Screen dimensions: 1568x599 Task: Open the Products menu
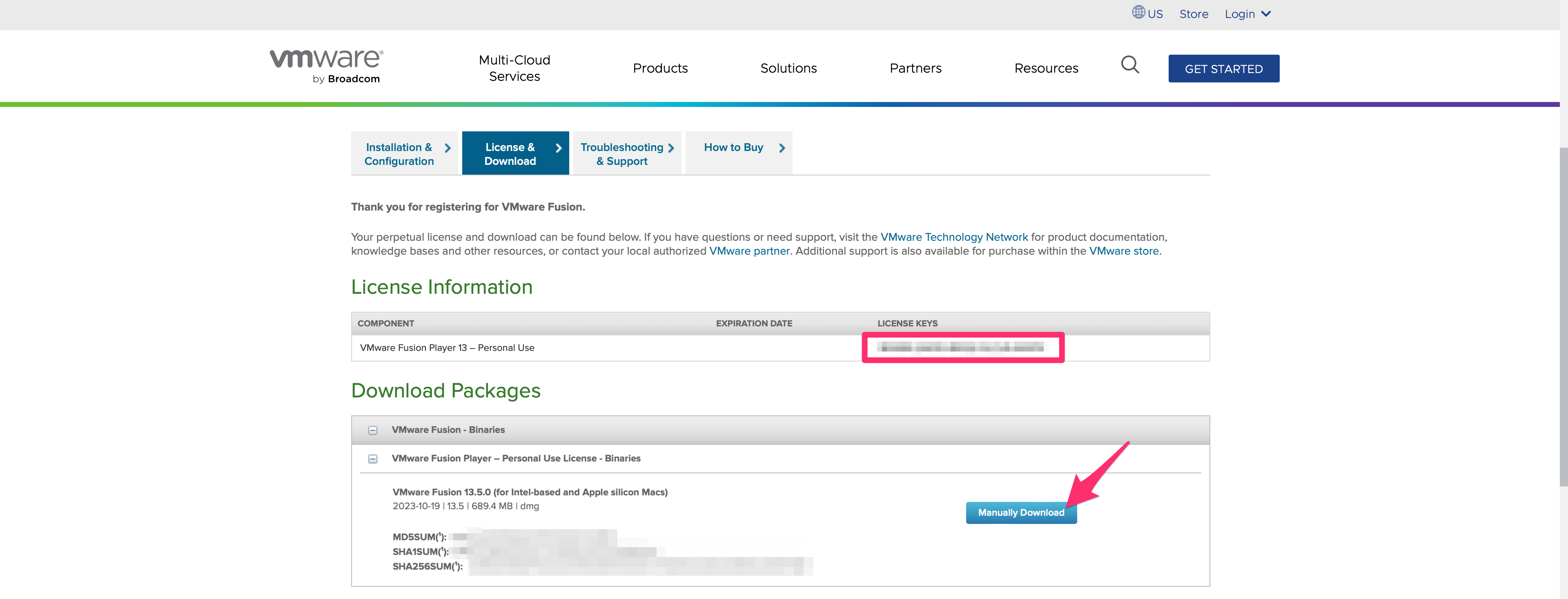660,68
